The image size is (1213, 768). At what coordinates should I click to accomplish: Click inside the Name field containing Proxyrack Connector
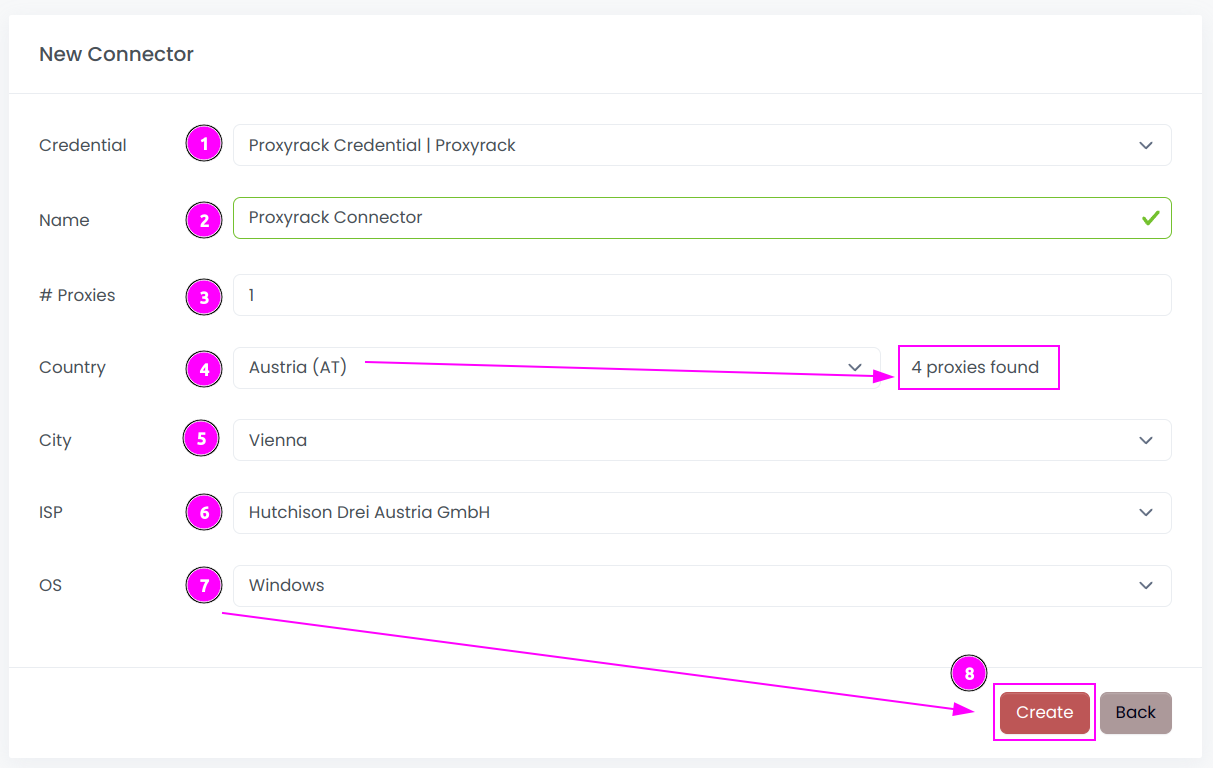click(600, 218)
